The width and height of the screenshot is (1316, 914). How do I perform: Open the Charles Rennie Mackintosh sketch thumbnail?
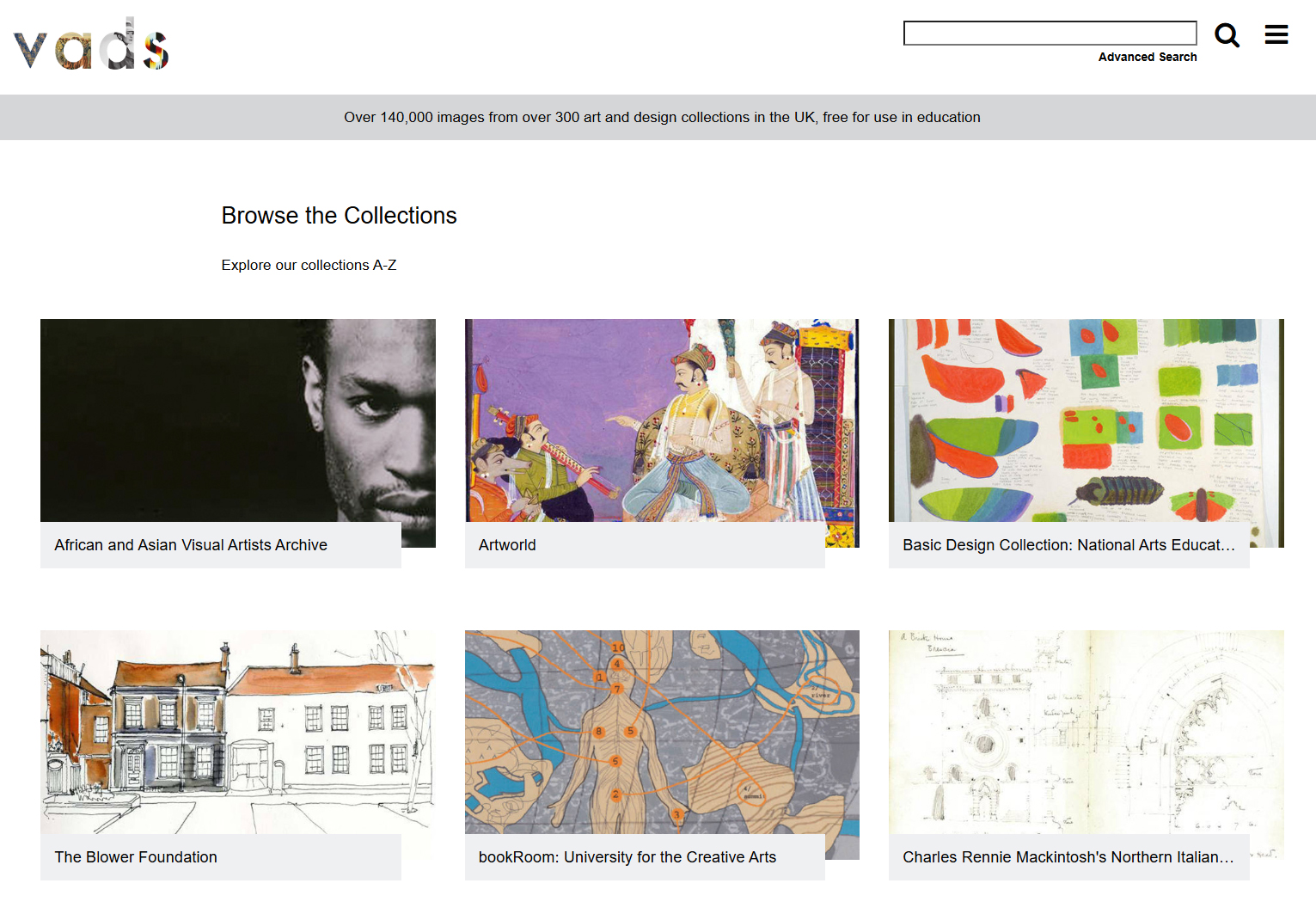point(1086,732)
